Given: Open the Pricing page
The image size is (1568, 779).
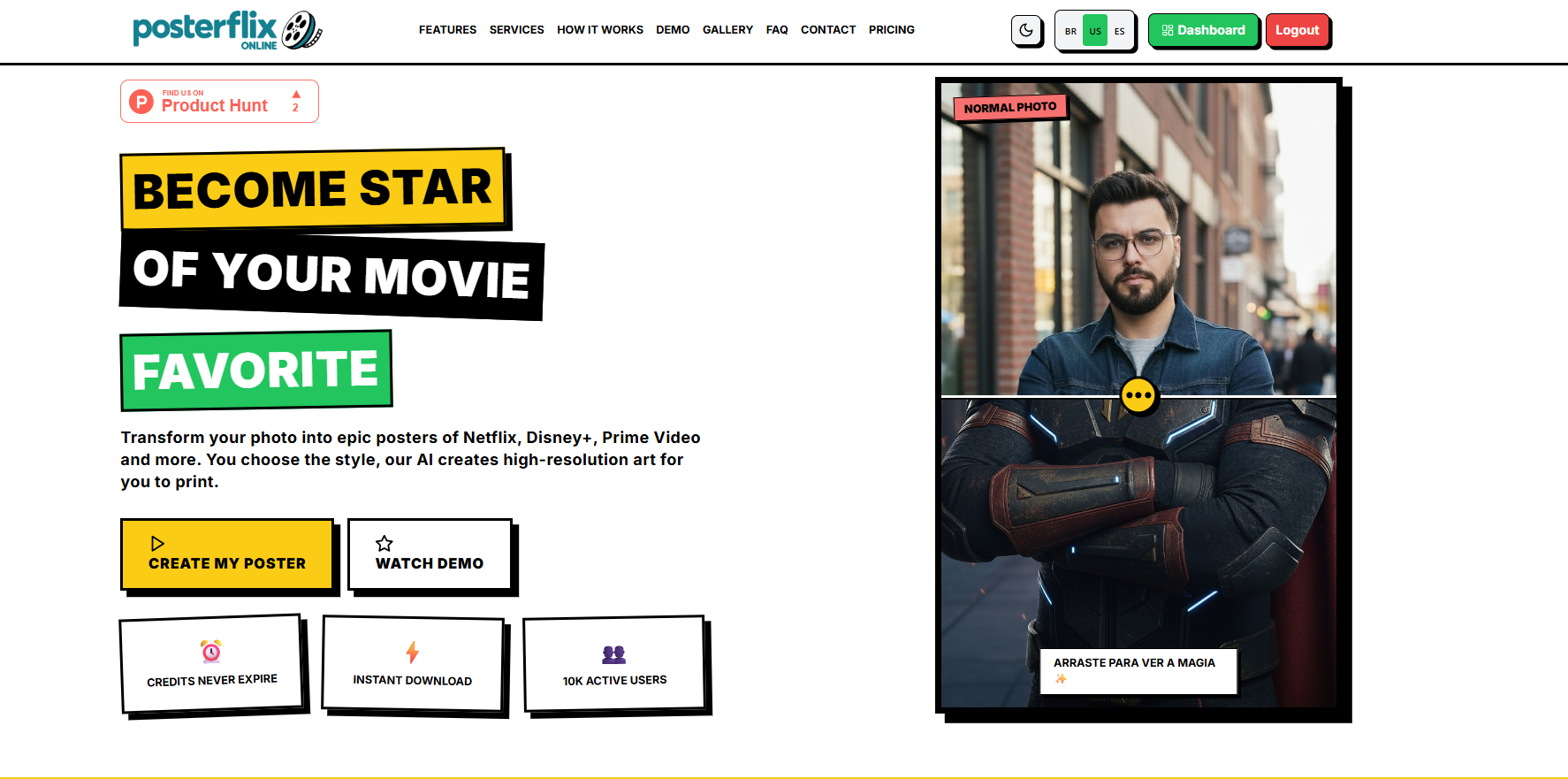Looking at the screenshot, I should tap(891, 30).
